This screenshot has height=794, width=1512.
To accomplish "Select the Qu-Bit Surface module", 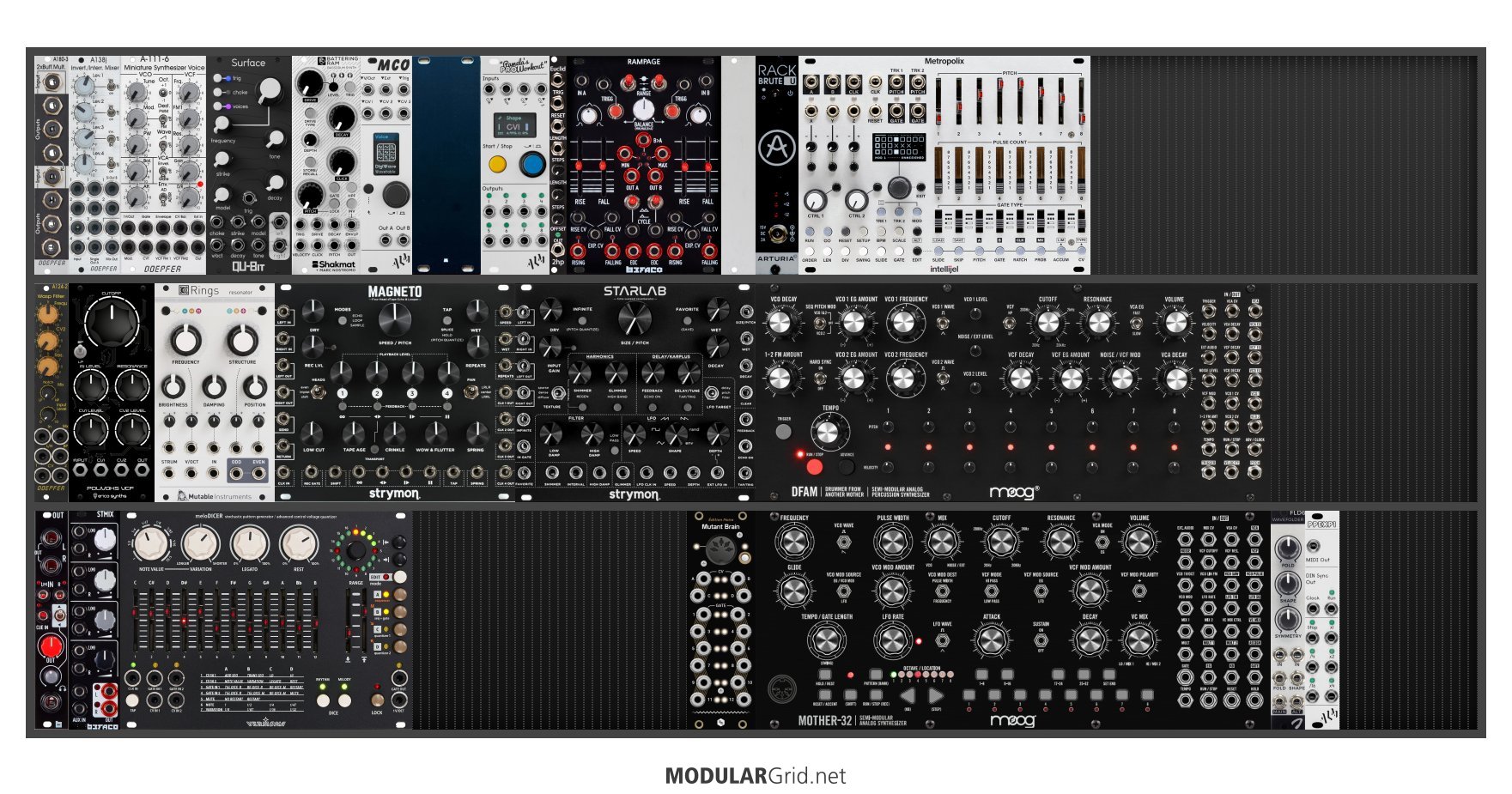I will [249, 166].
